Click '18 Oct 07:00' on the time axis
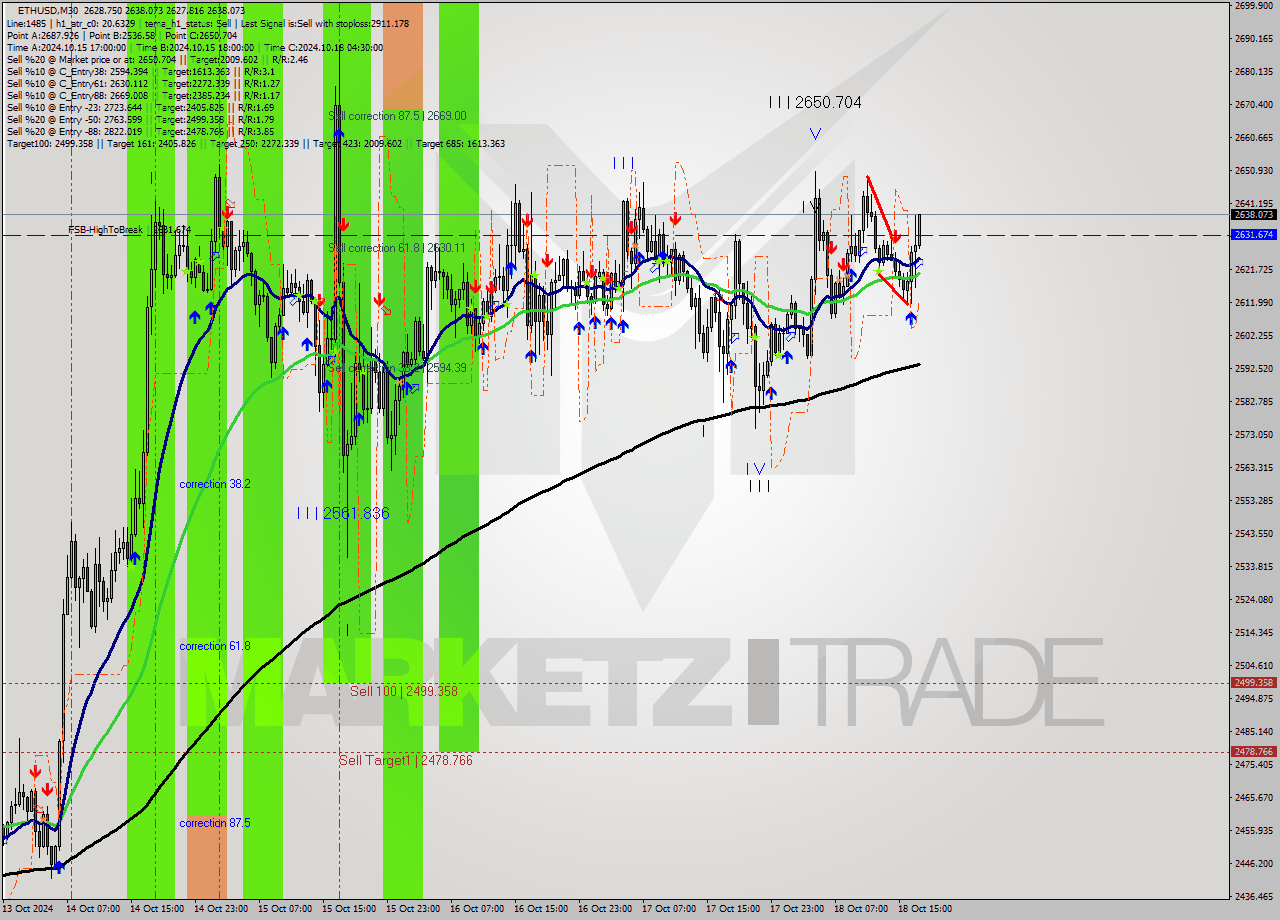 coord(860,909)
